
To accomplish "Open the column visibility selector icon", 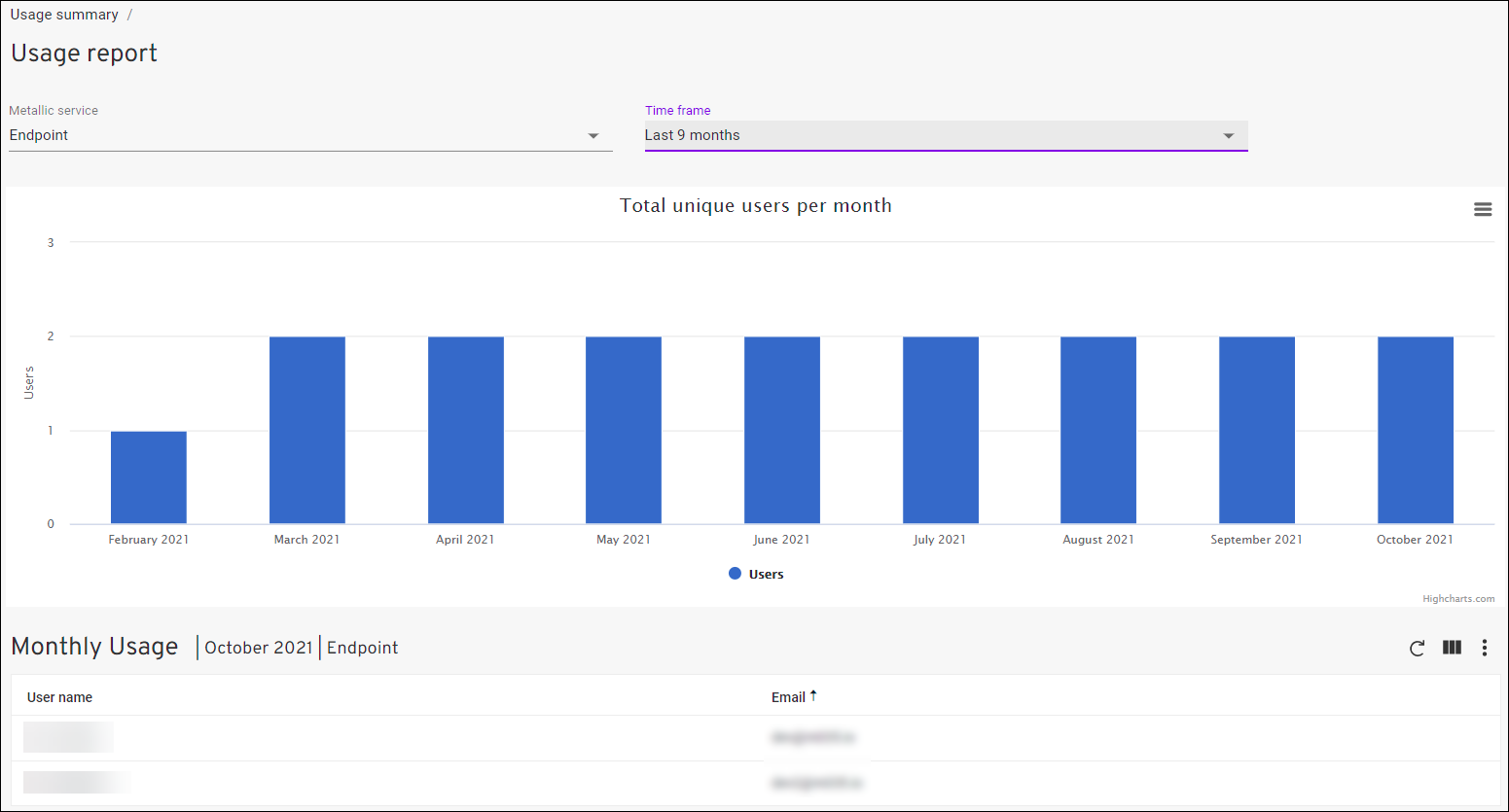I will [x=1451, y=648].
